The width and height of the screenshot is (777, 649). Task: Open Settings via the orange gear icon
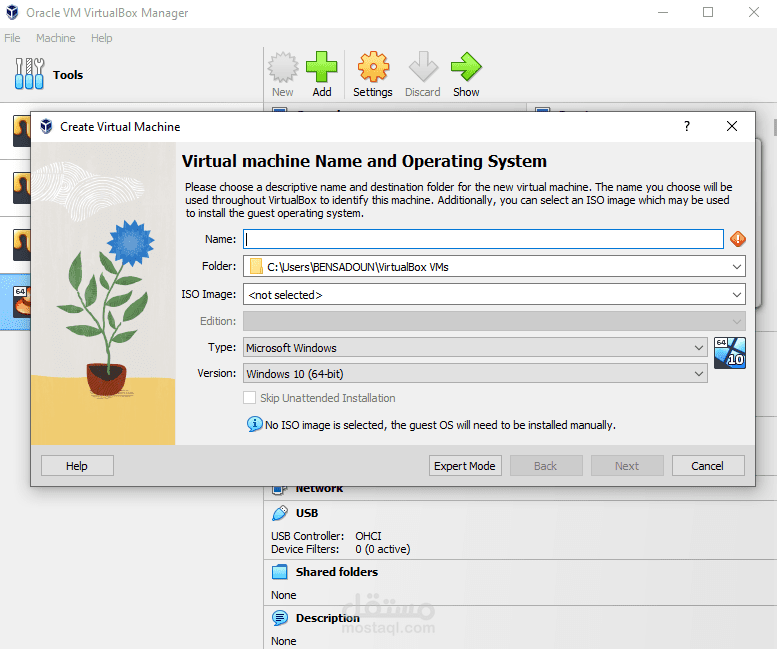(x=373, y=67)
